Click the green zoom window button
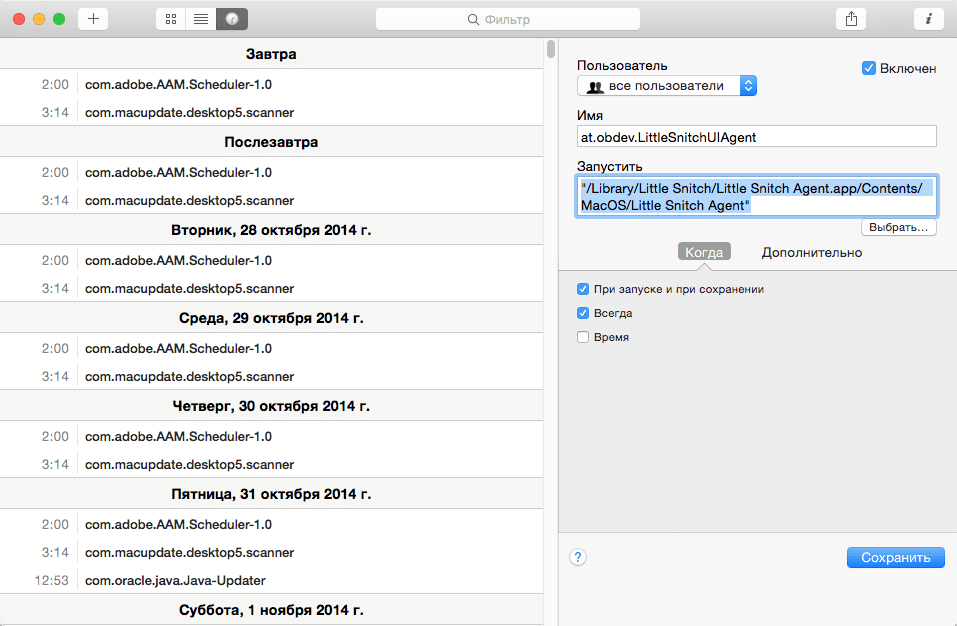The width and height of the screenshot is (957, 626). point(59,19)
